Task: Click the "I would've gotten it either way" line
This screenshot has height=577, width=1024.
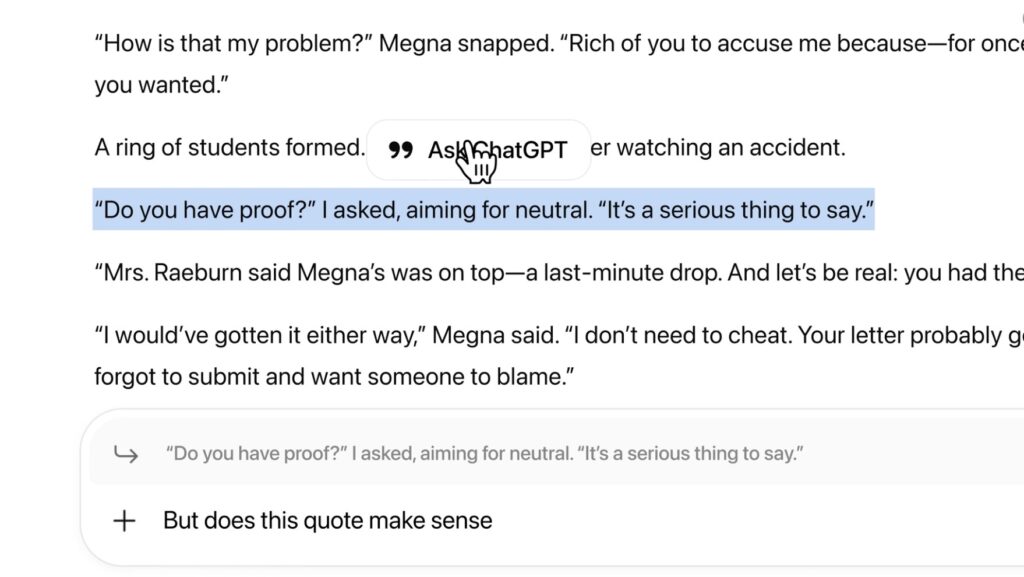Action: (x=559, y=335)
